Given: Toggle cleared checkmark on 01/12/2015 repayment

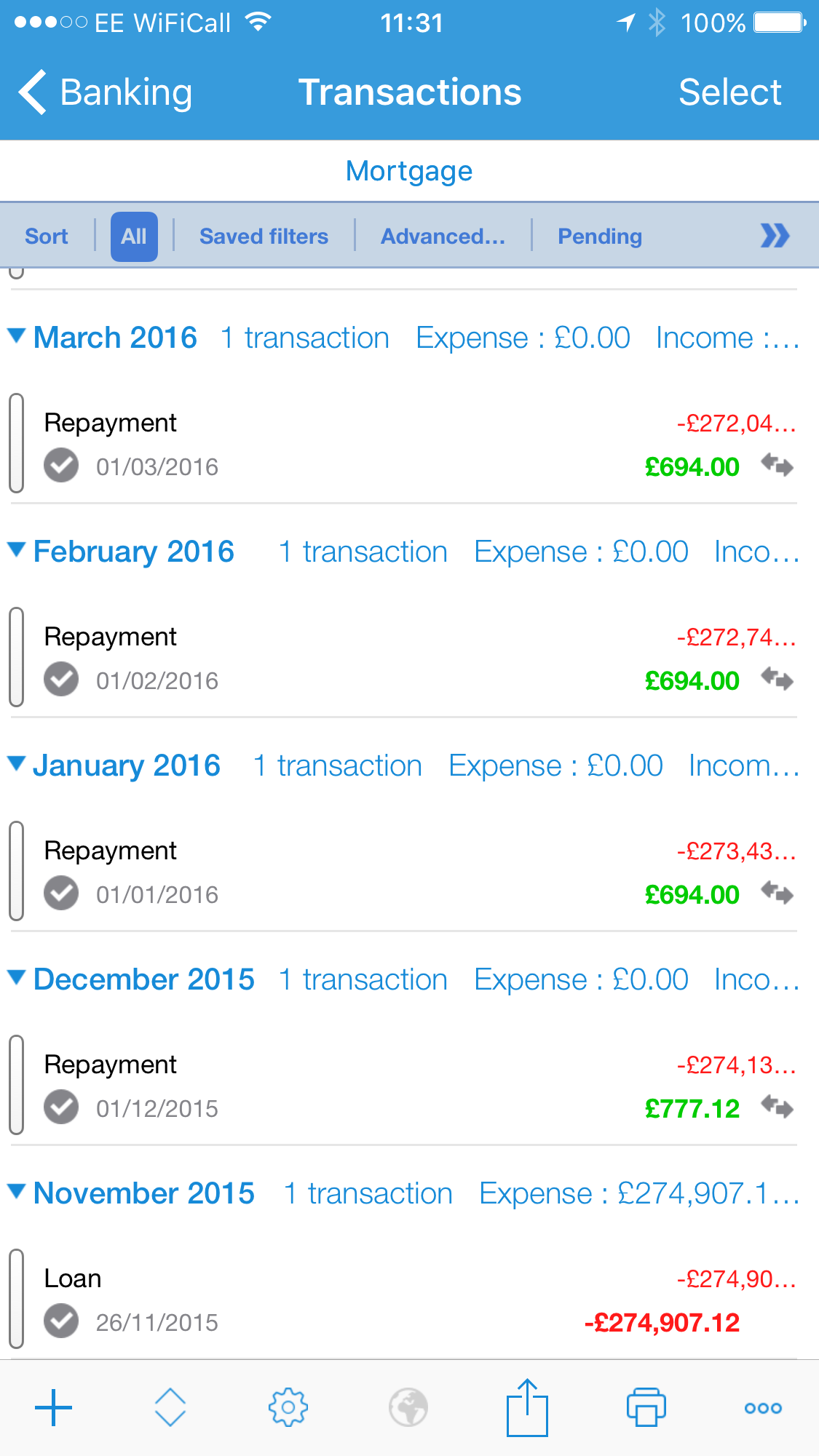Looking at the screenshot, I should 61,1107.
